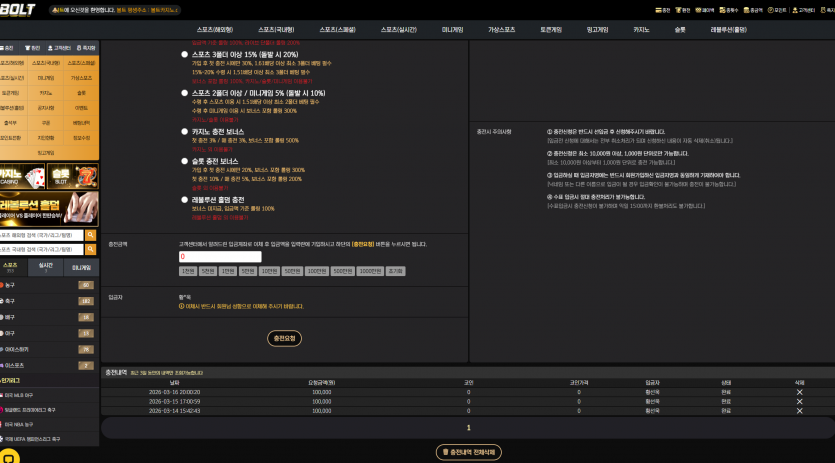Select the 카지노 충전 보너스 radio option
This screenshot has width=835, height=463.
pyautogui.click(x=184, y=132)
